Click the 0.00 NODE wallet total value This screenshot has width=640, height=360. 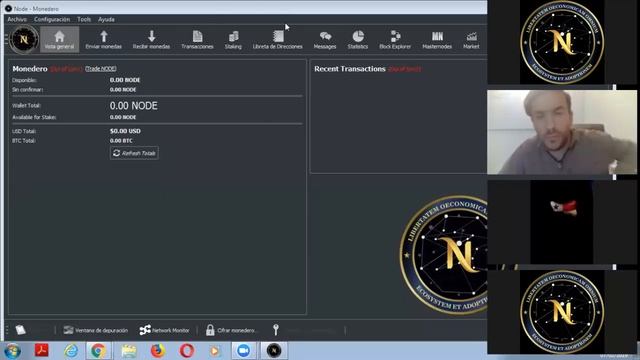(x=133, y=106)
